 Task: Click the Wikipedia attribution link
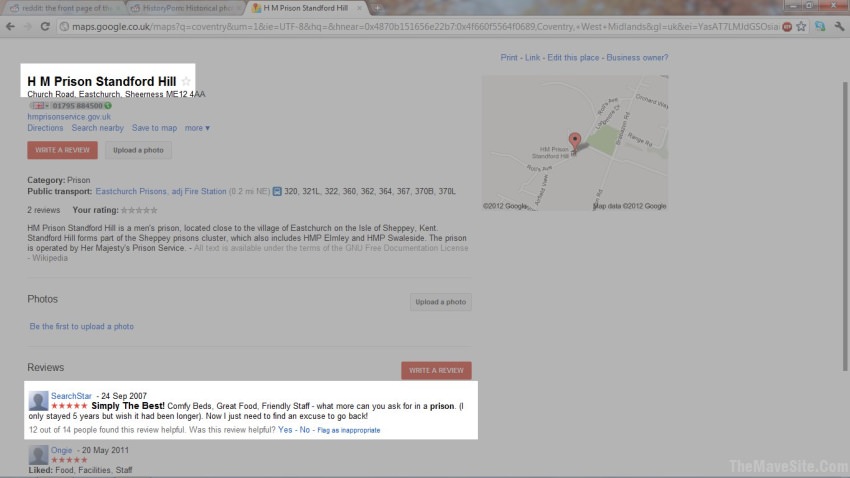[50, 258]
